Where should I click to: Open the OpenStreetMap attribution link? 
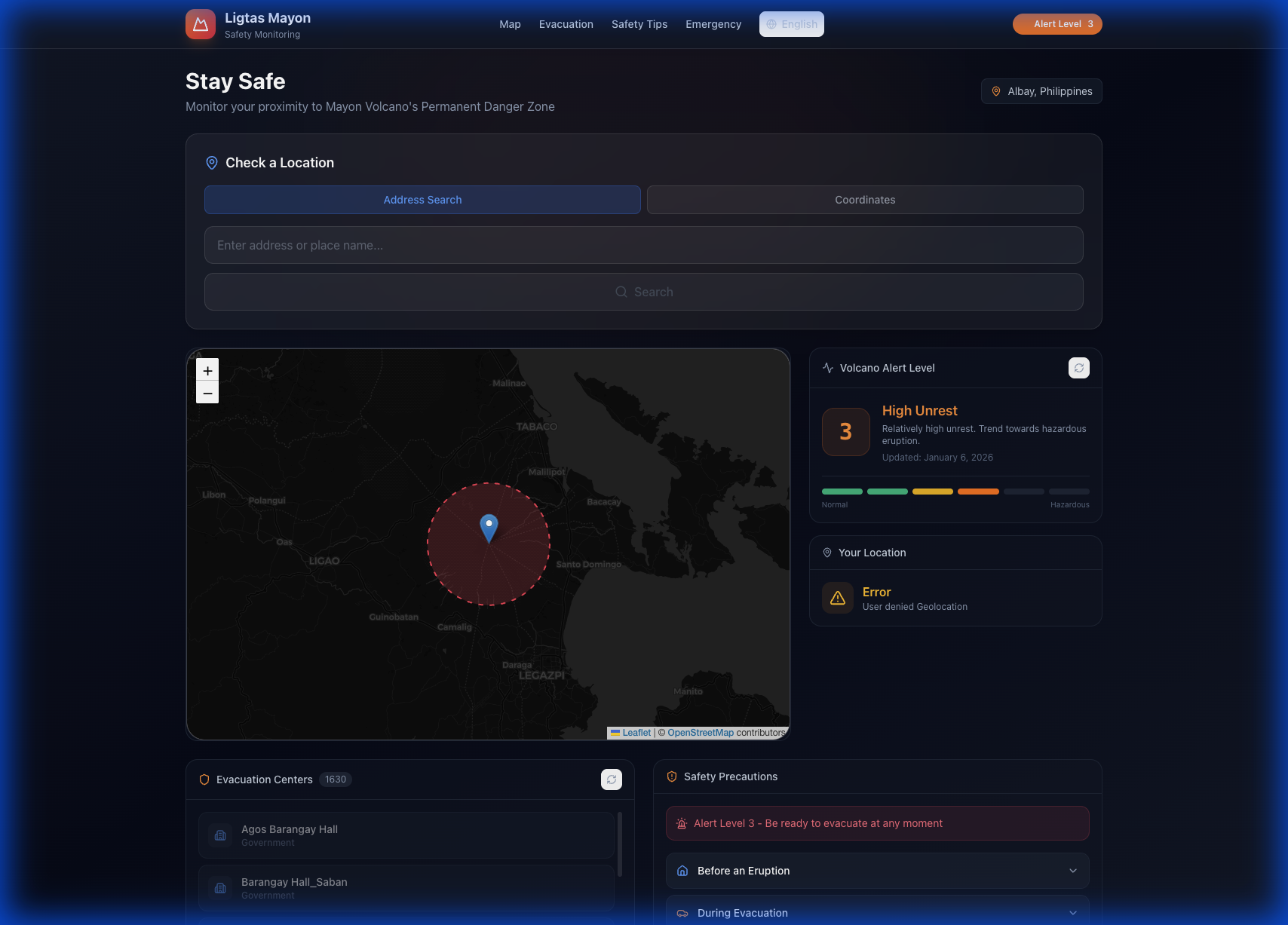click(699, 732)
